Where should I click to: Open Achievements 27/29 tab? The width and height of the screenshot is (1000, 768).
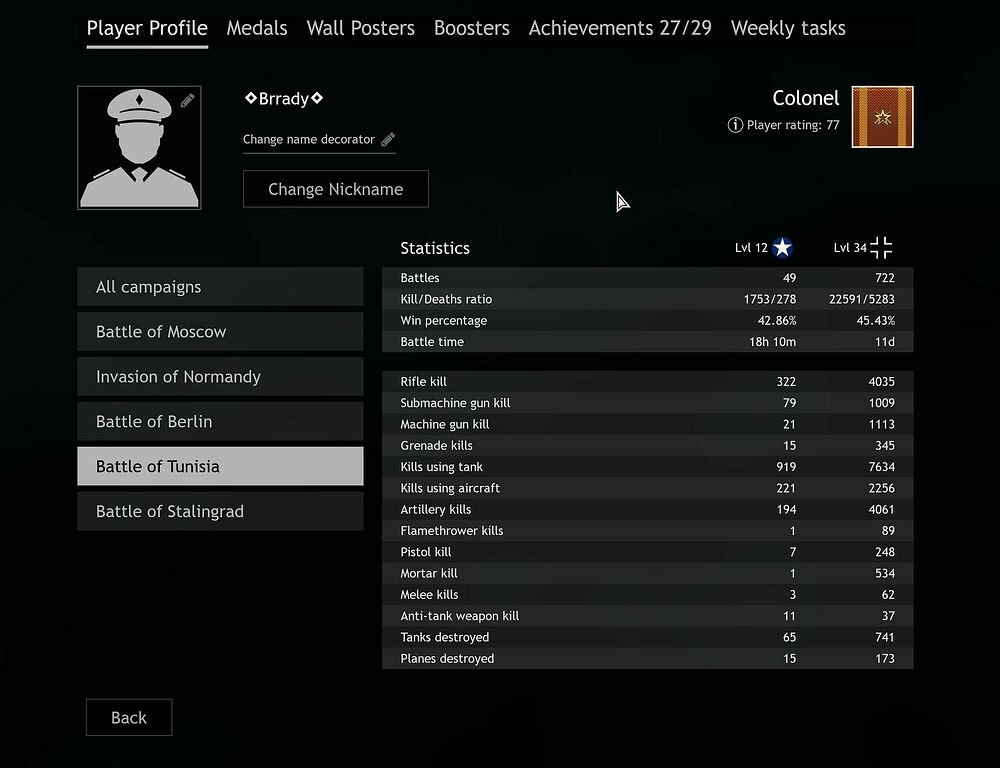click(620, 28)
